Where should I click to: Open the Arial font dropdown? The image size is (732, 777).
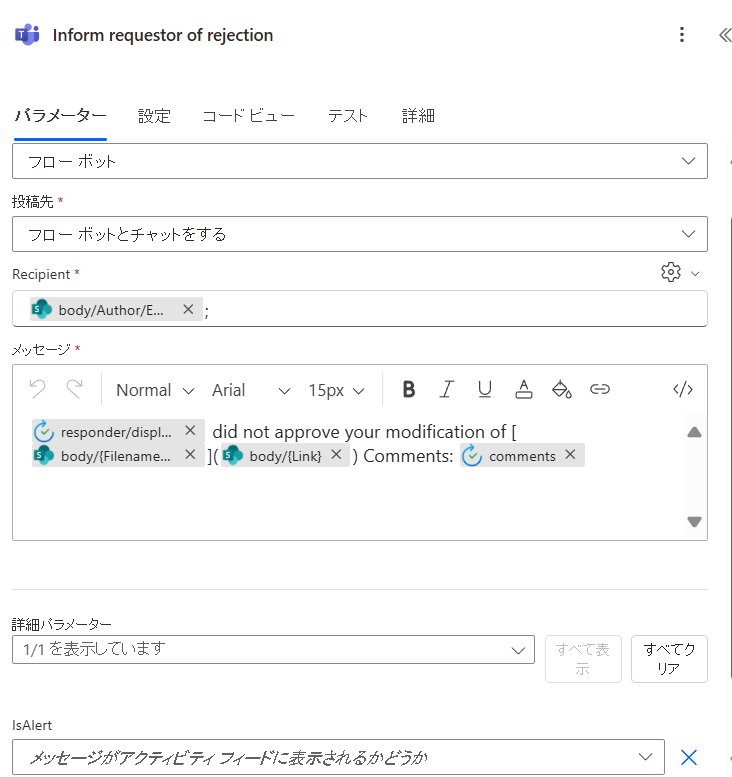[251, 390]
